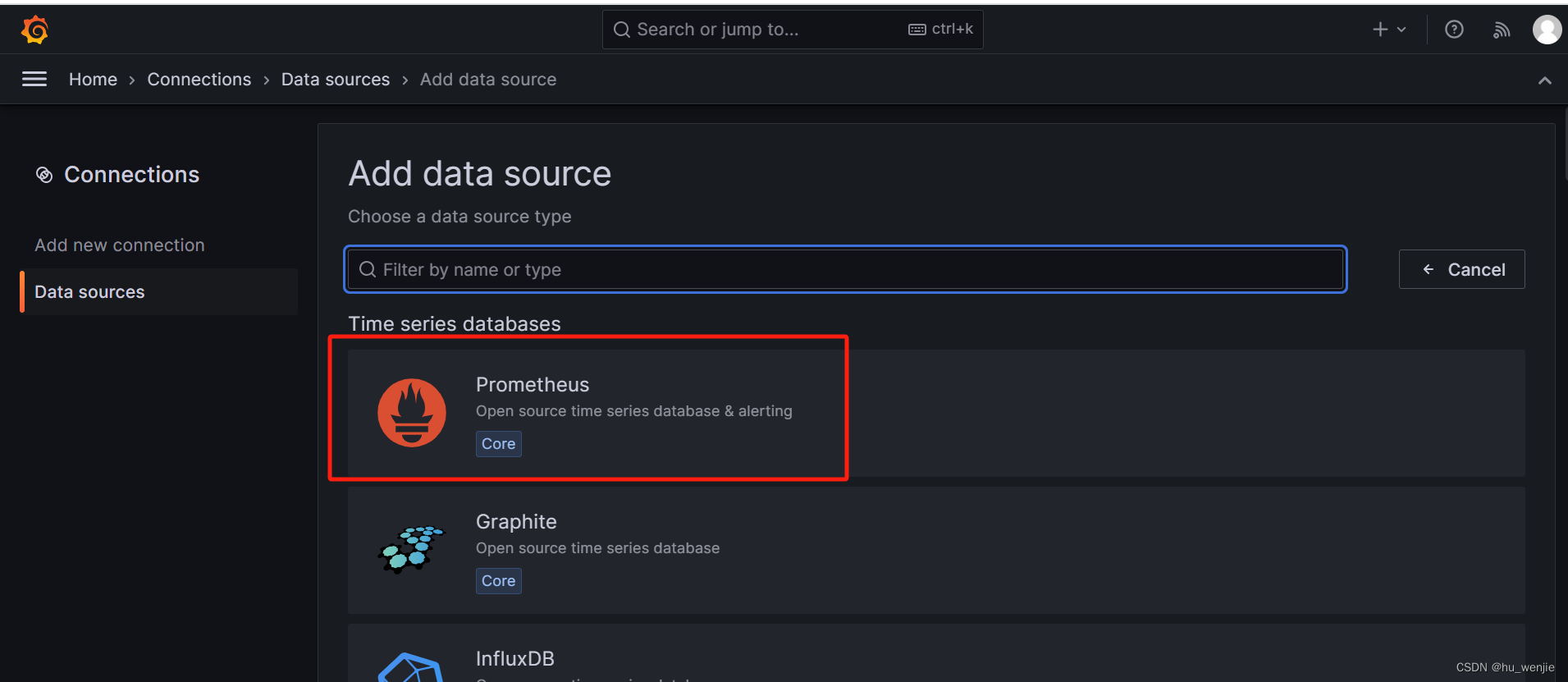The image size is (1568, 682).
Task: Click the Add data source breadcrumb
Action: tap(488, 80)
